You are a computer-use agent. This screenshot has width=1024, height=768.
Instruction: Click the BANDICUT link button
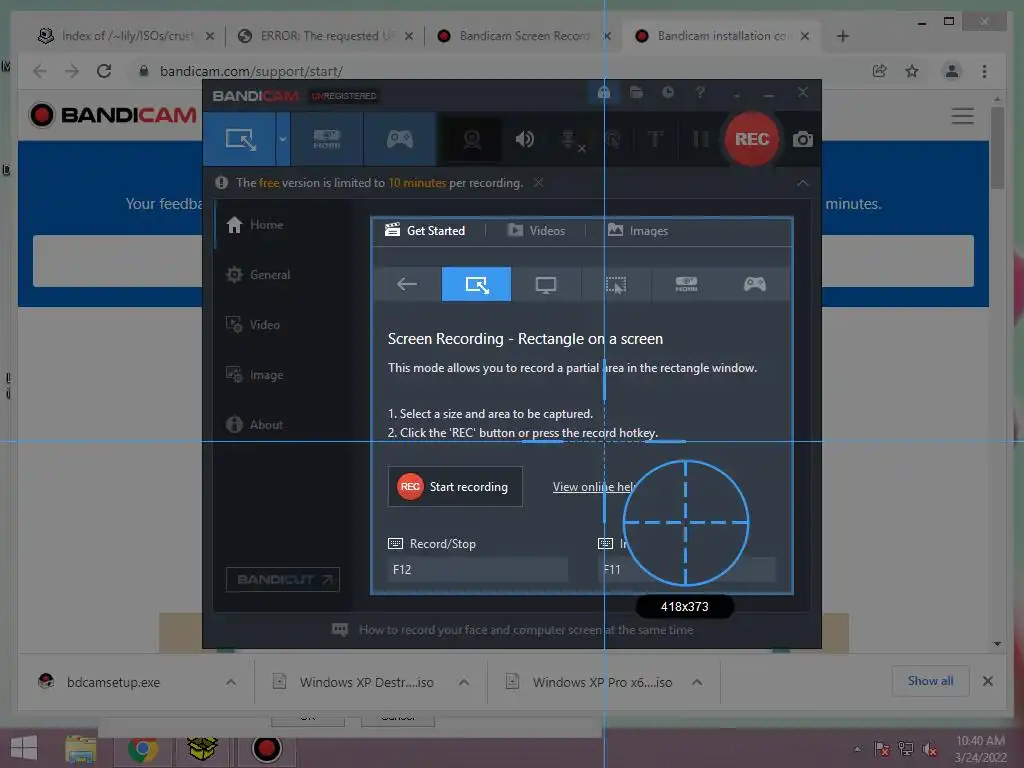point(283,579)
